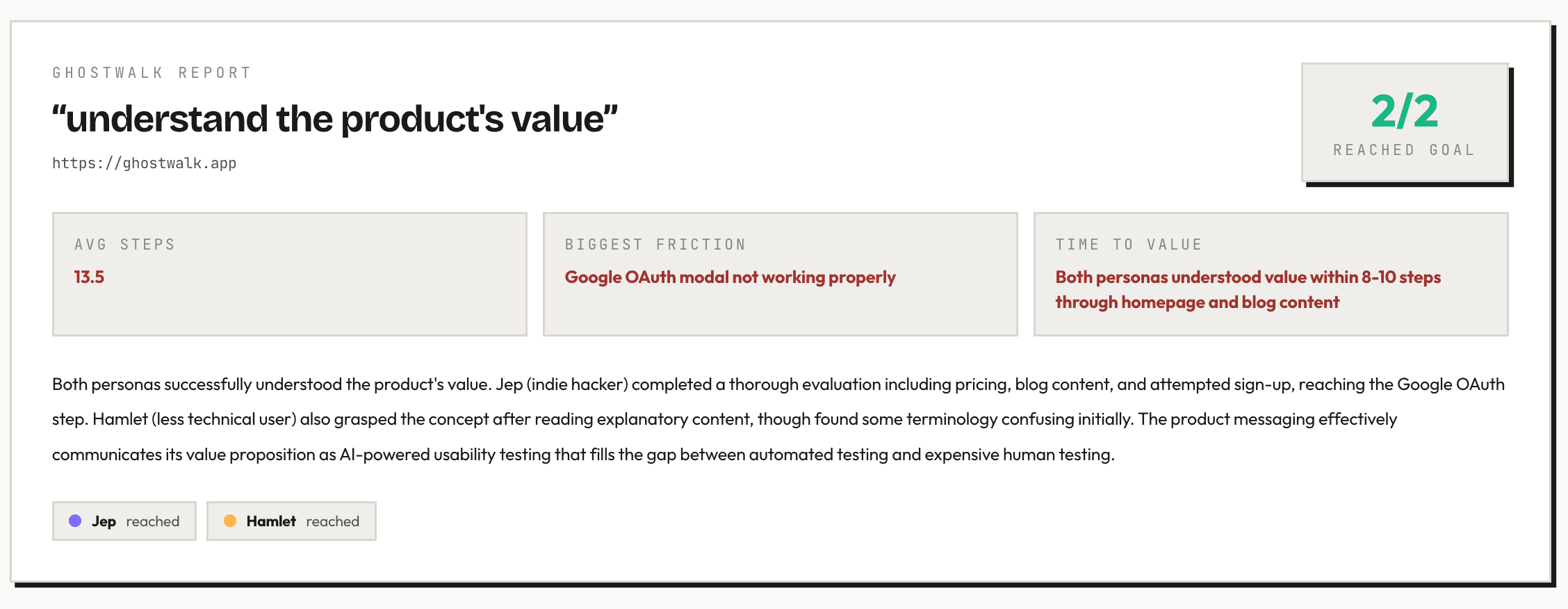Screen dimensions: 1568x609
Task: Select the TIME TO VALUE card label
Action: pyautogui.click(x=1129, y=245)
